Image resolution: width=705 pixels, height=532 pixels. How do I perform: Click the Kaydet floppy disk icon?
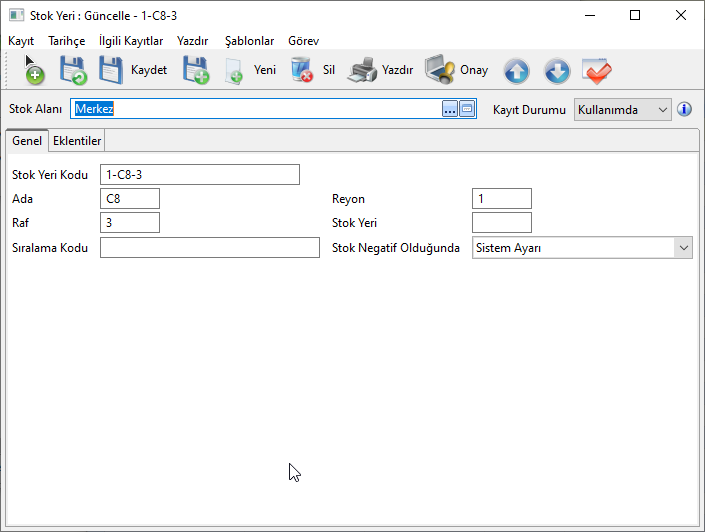point(111,70)
